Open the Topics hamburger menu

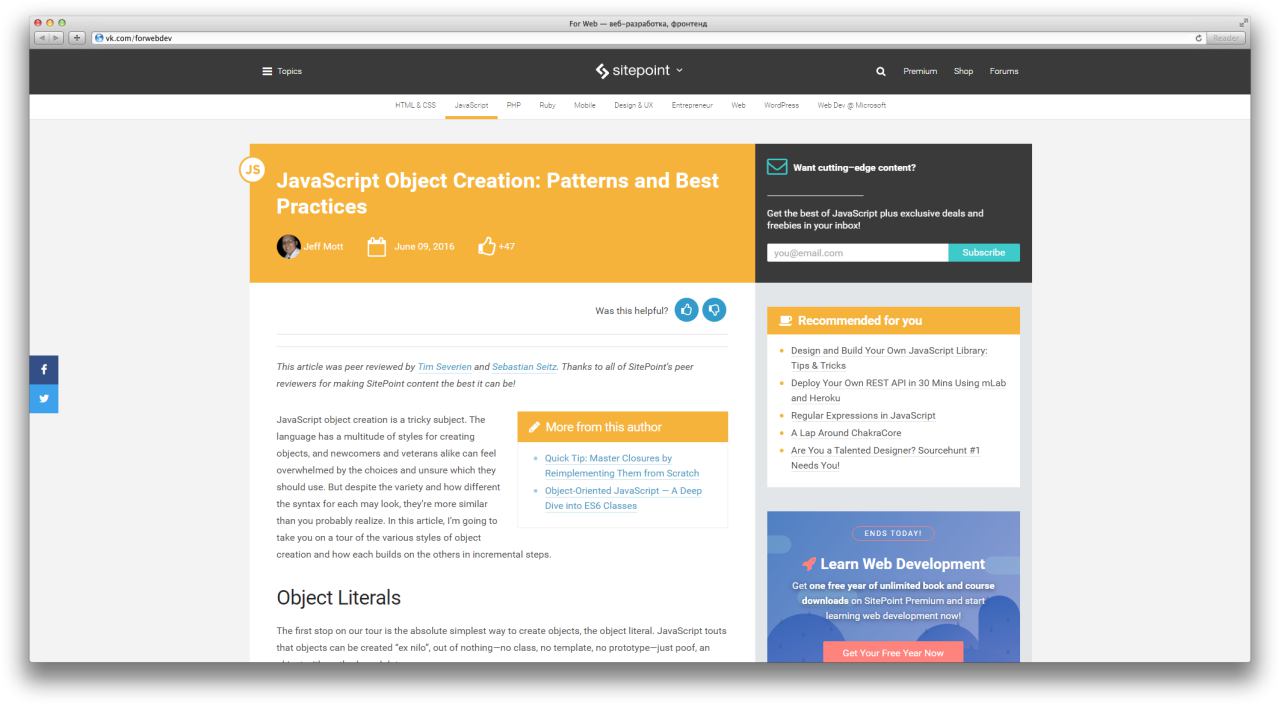pos(282,71)
